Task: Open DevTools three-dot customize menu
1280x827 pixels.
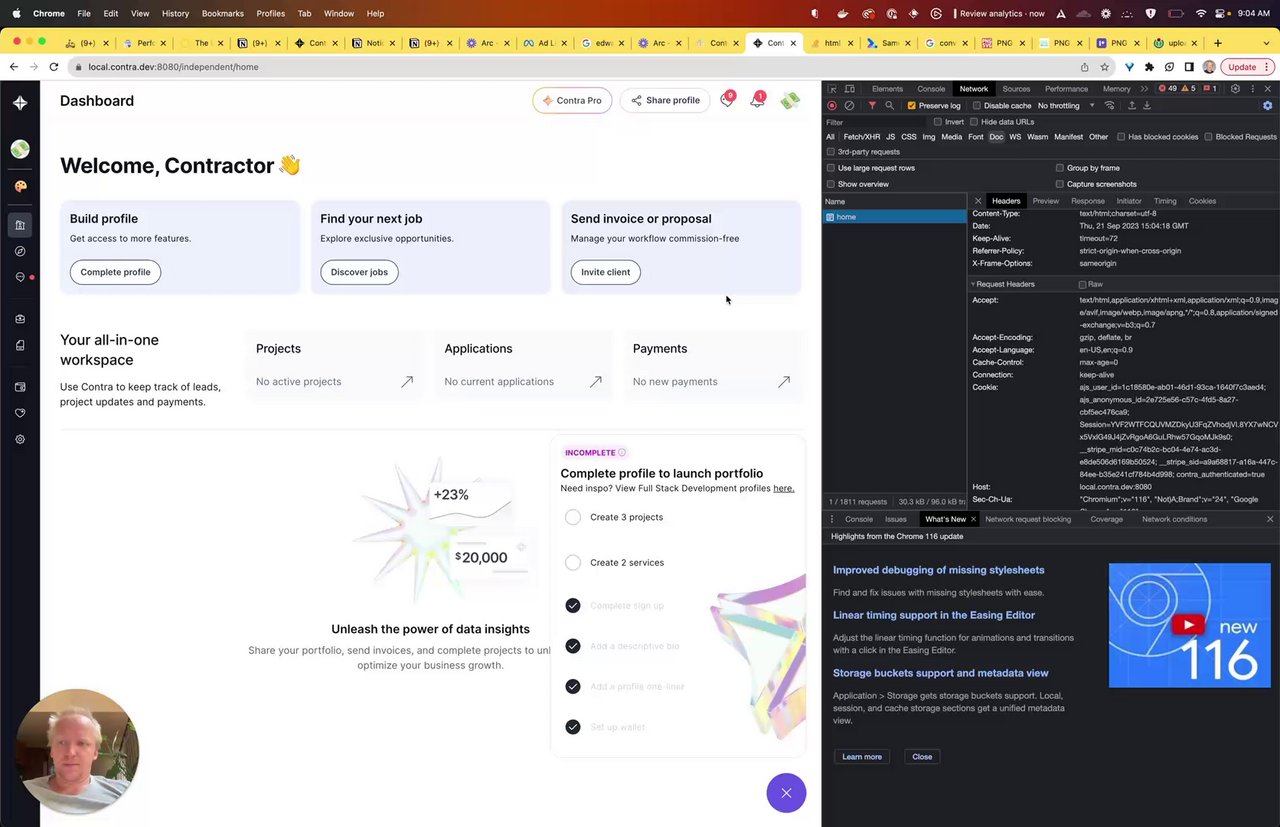Action: click(1252, 89)
